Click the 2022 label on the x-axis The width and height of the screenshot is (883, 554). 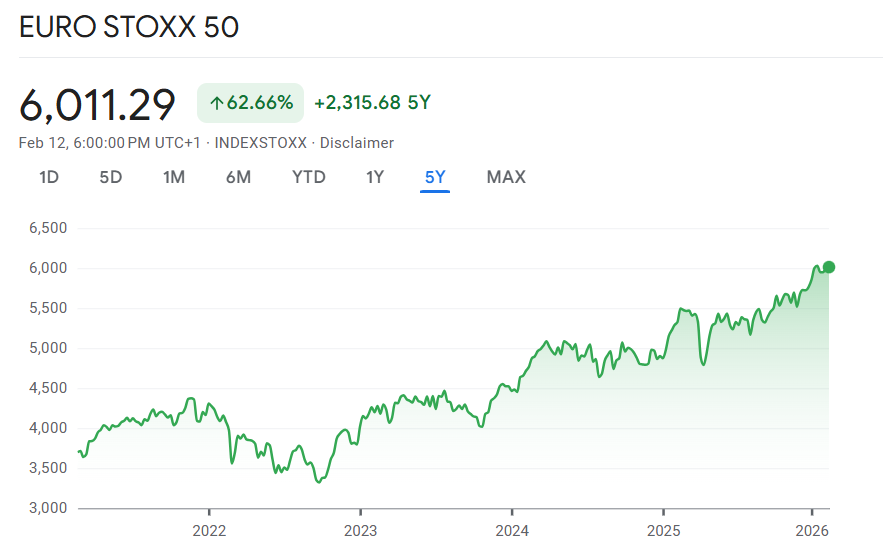(208, 530)
